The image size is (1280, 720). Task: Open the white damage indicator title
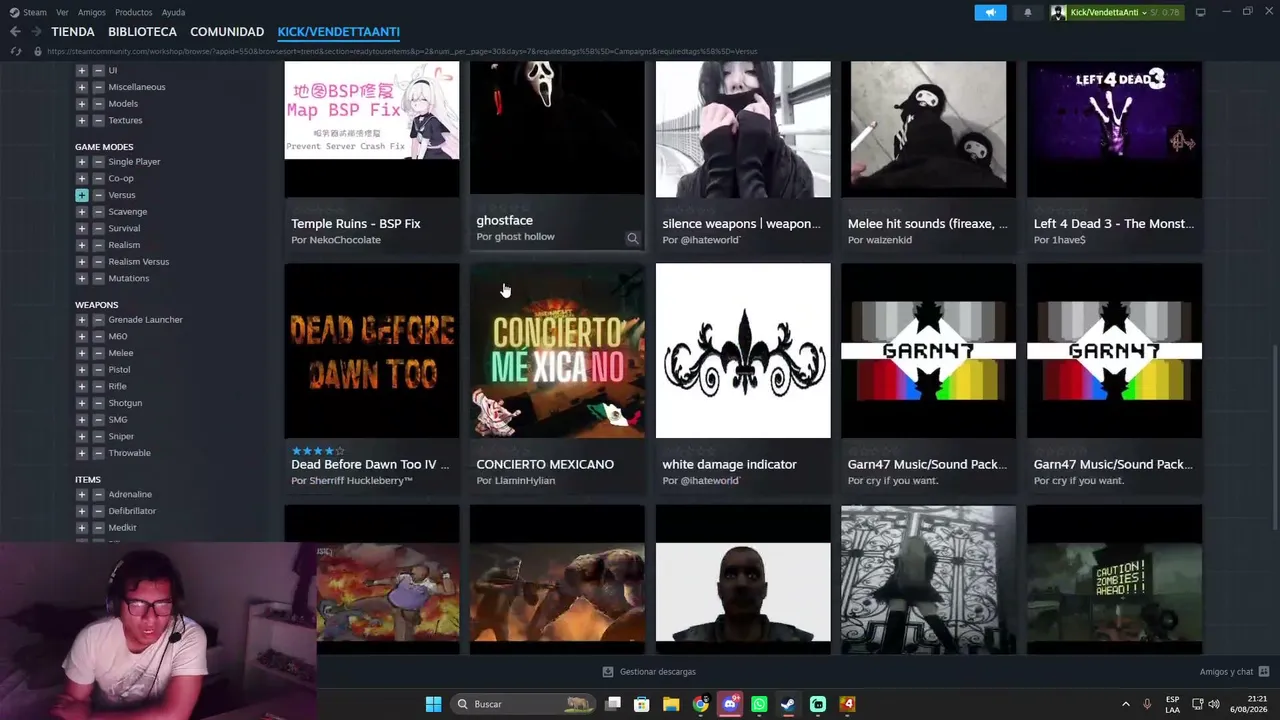coord(729,464)
